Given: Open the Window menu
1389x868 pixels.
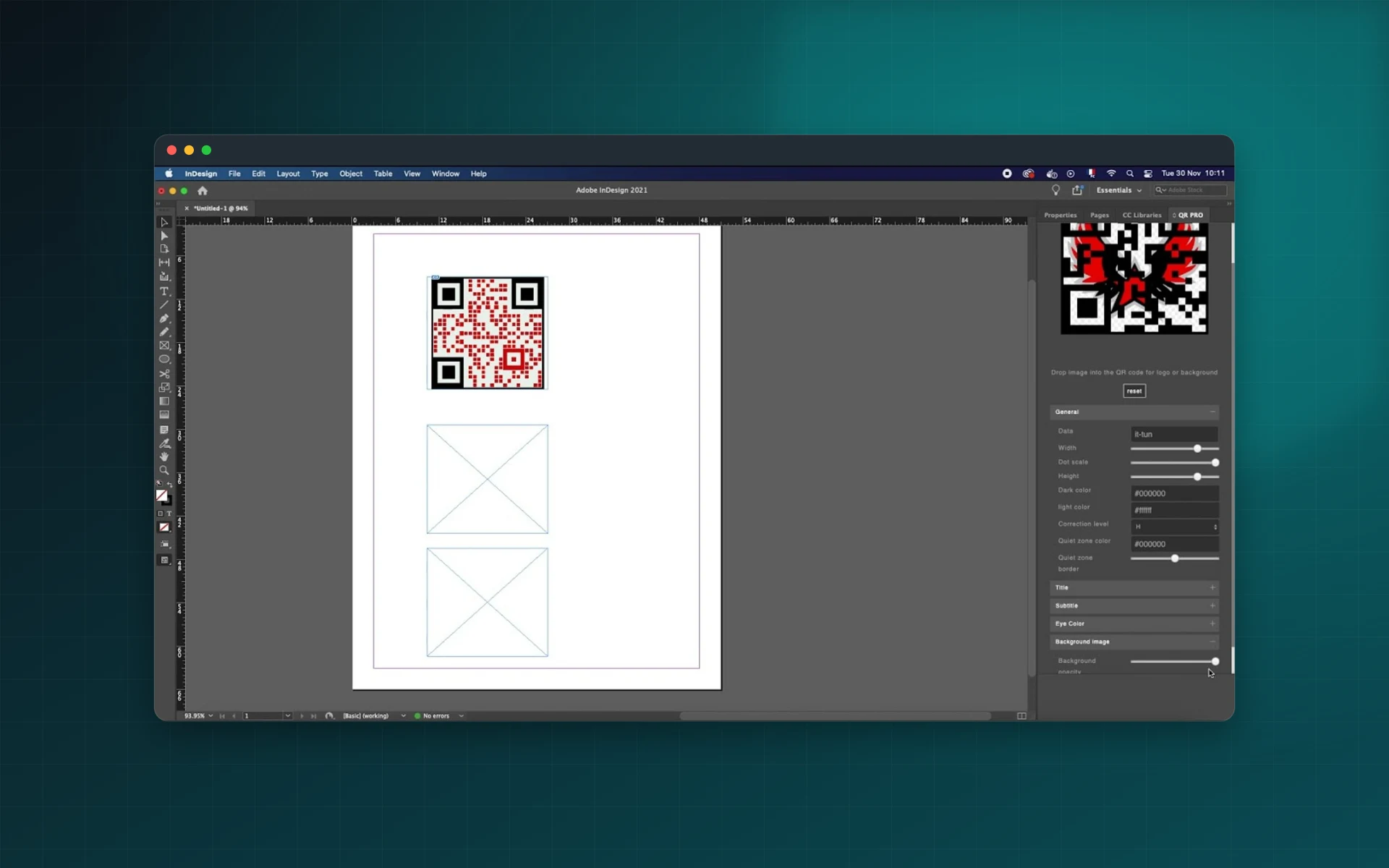Looking at the screenshot, I should coord(446,174).
